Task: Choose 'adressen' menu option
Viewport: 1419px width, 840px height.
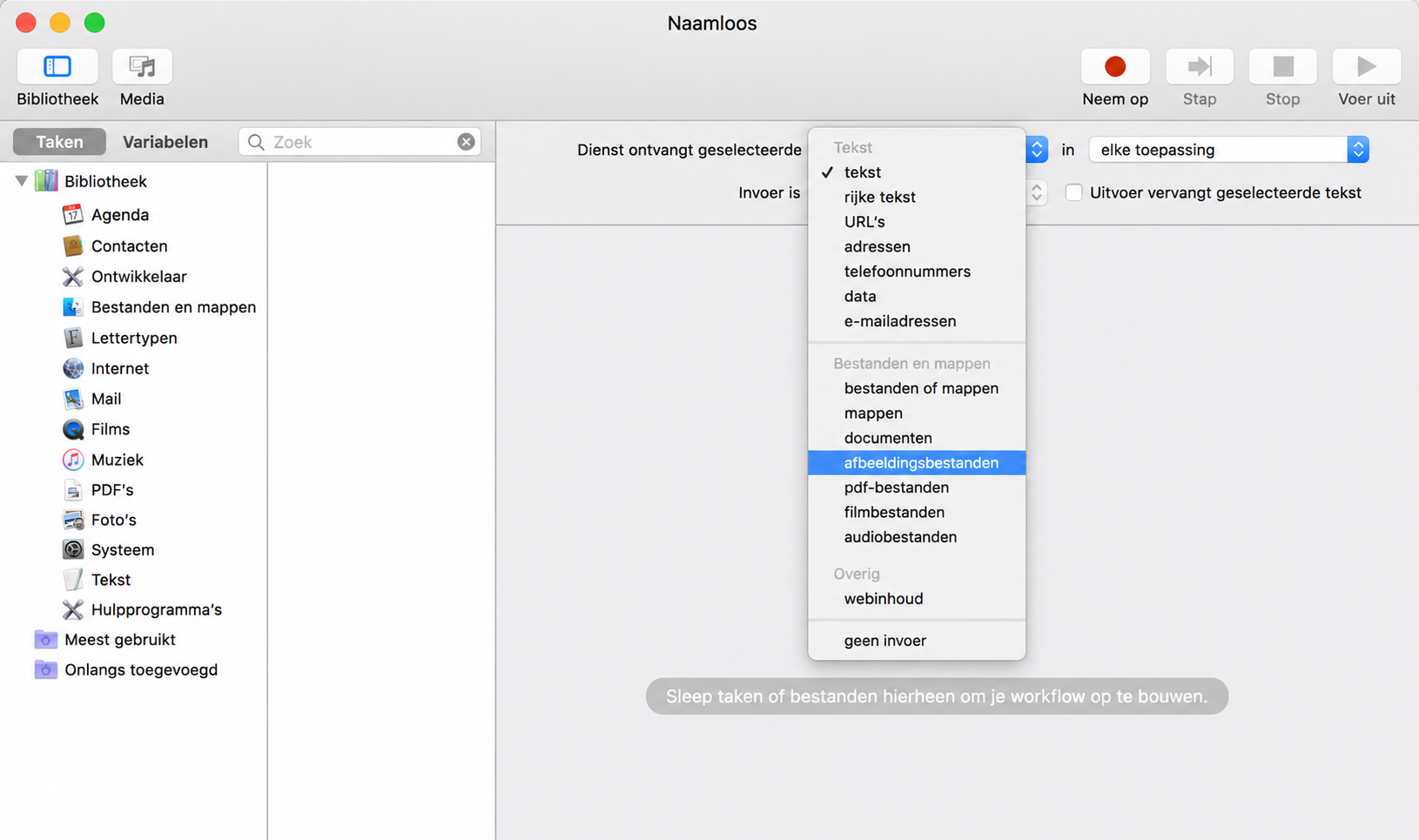Action: tap(917, 246)
